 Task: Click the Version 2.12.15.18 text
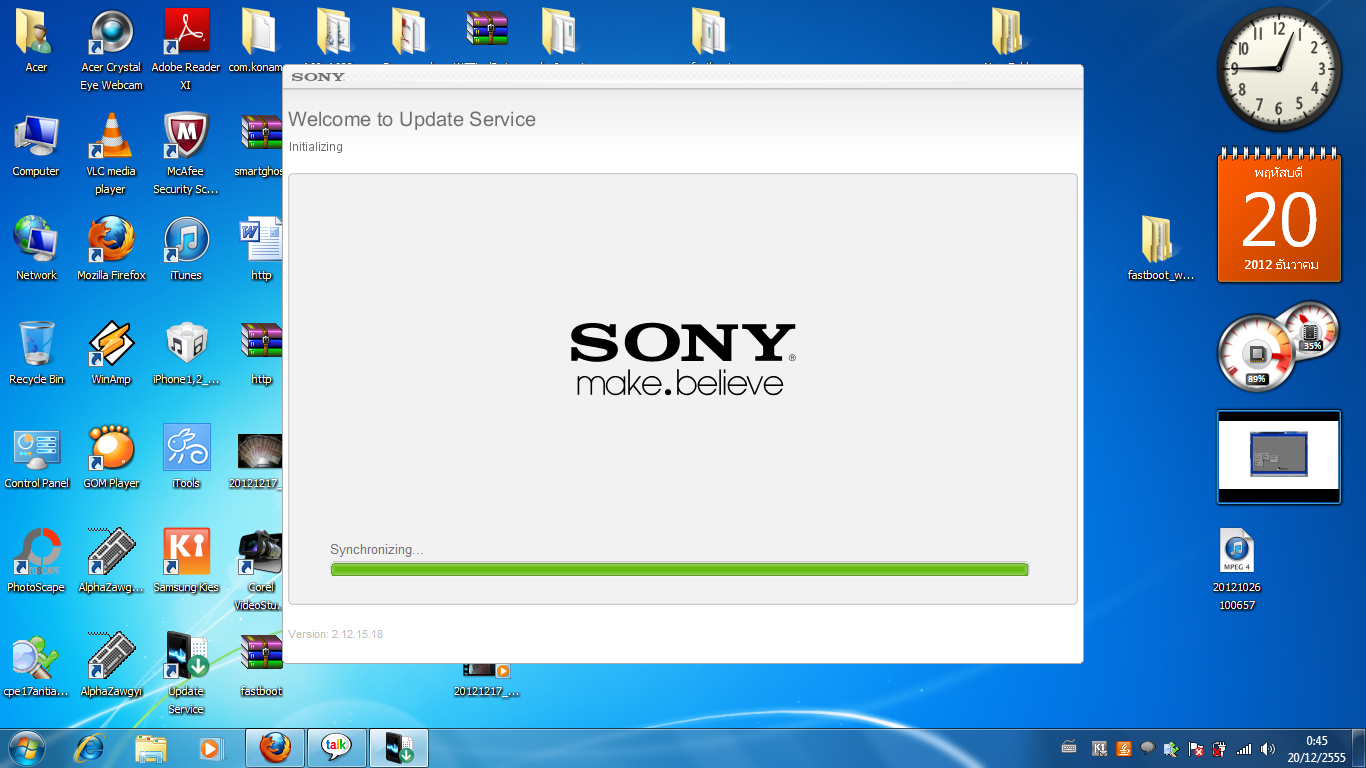[x=335, y=634]
